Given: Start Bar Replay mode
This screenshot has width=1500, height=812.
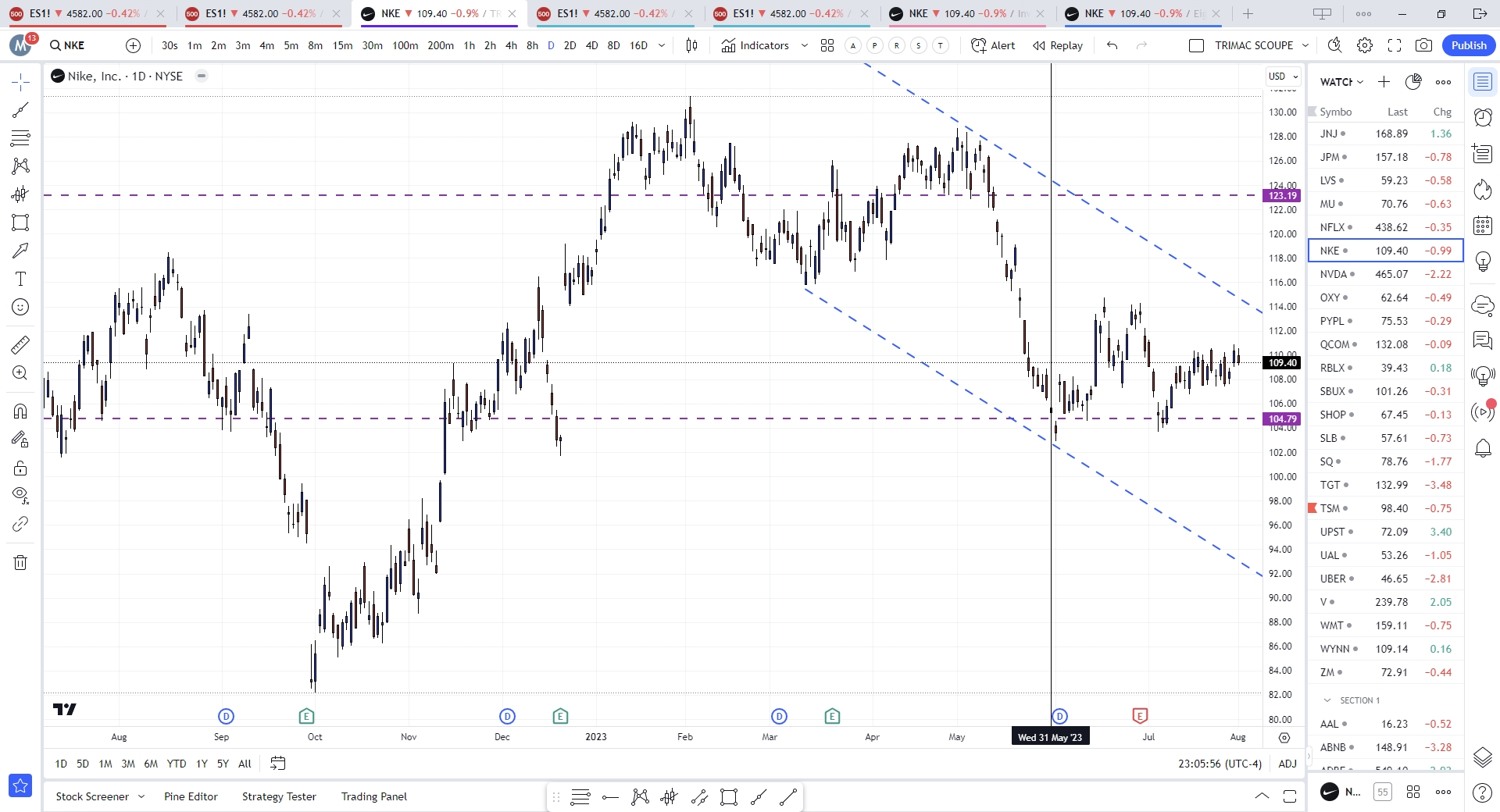Looking at the screenshot, I should coord(1058,45).
